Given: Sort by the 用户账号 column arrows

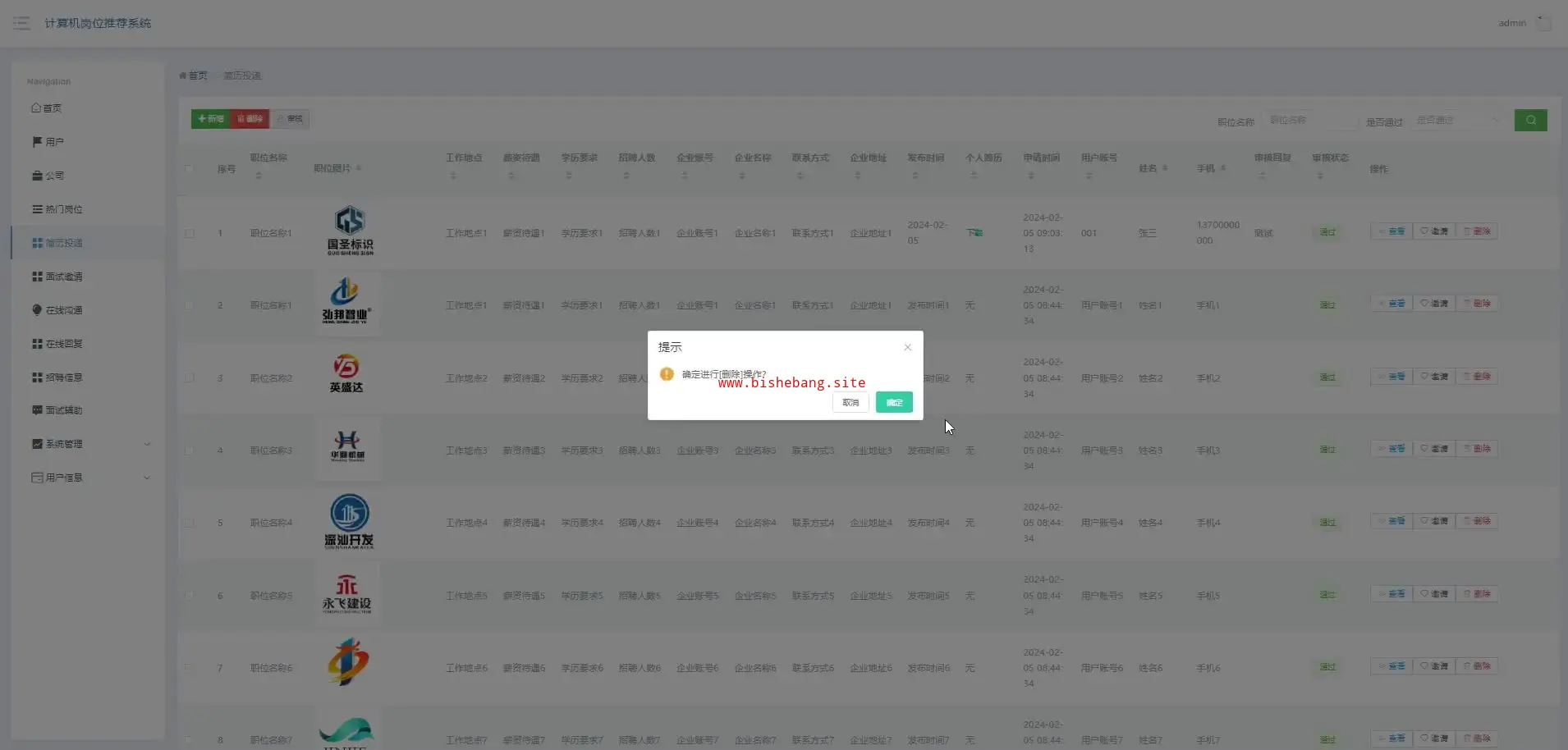Looking at the screenshot, I should click(1089, 176).
